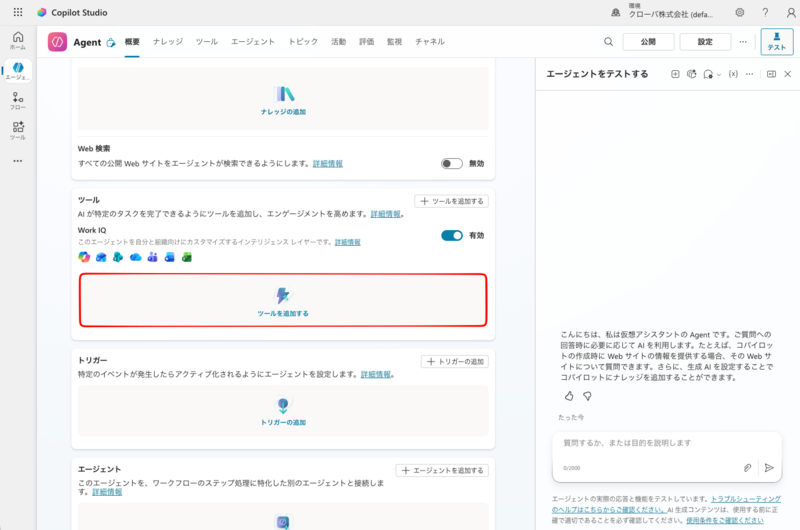Start a new test conversation icon
Screen dimensions: 800x530
pyautogui.click(x=675, y=74)
